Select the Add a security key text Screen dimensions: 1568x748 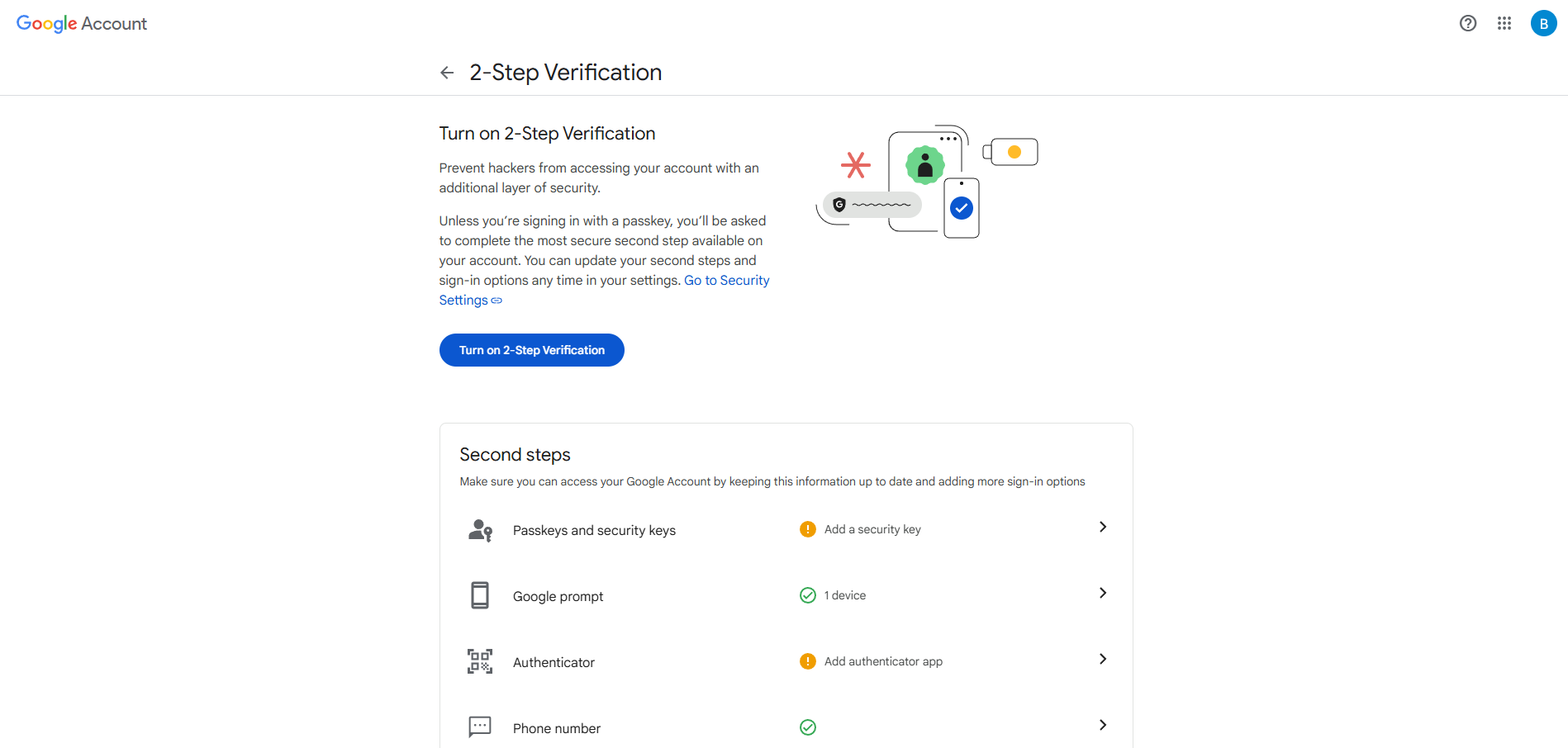click(x=872, y=529)
